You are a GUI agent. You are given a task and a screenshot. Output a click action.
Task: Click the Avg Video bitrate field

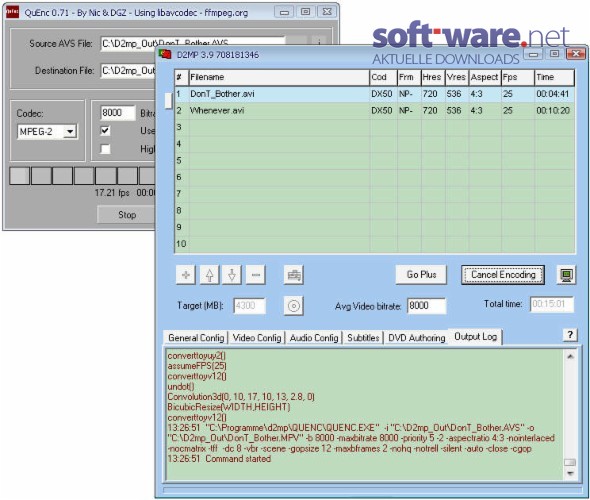pyautogui.click(x=427, y=305)
